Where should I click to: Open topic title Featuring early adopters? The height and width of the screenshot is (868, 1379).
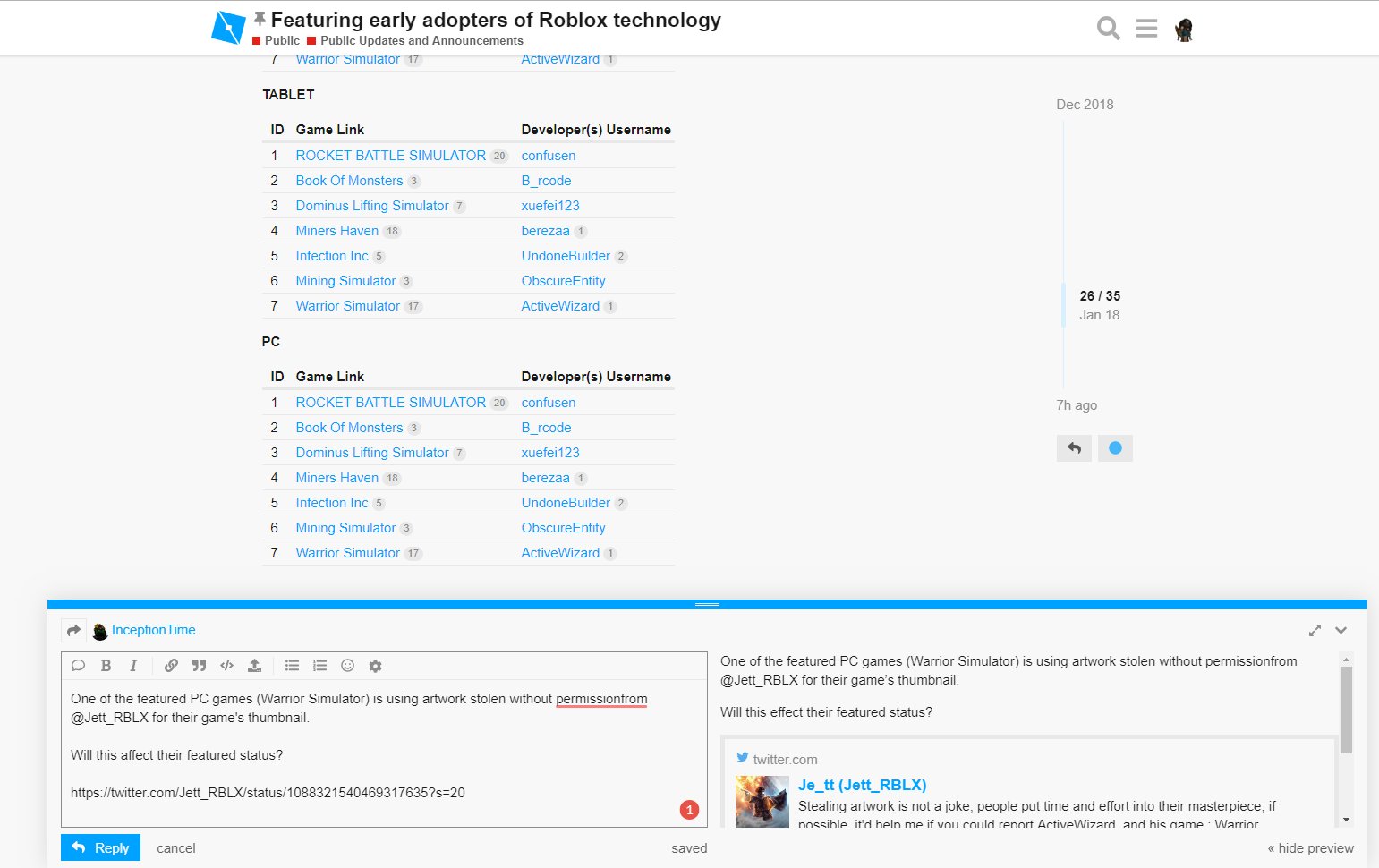pos(496,20)
